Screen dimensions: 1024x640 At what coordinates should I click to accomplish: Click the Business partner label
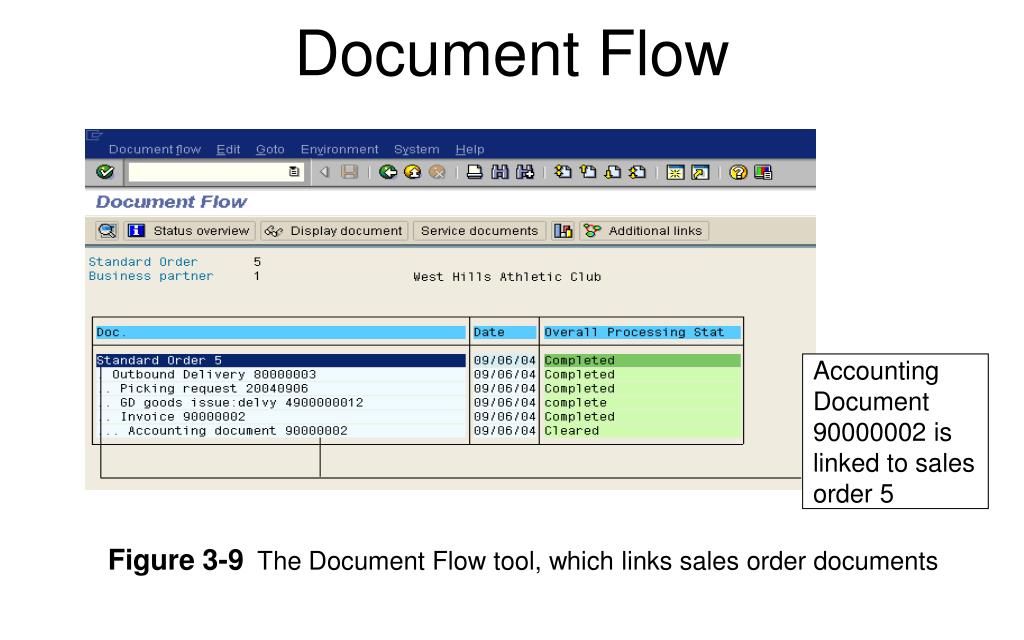point(151,276)
